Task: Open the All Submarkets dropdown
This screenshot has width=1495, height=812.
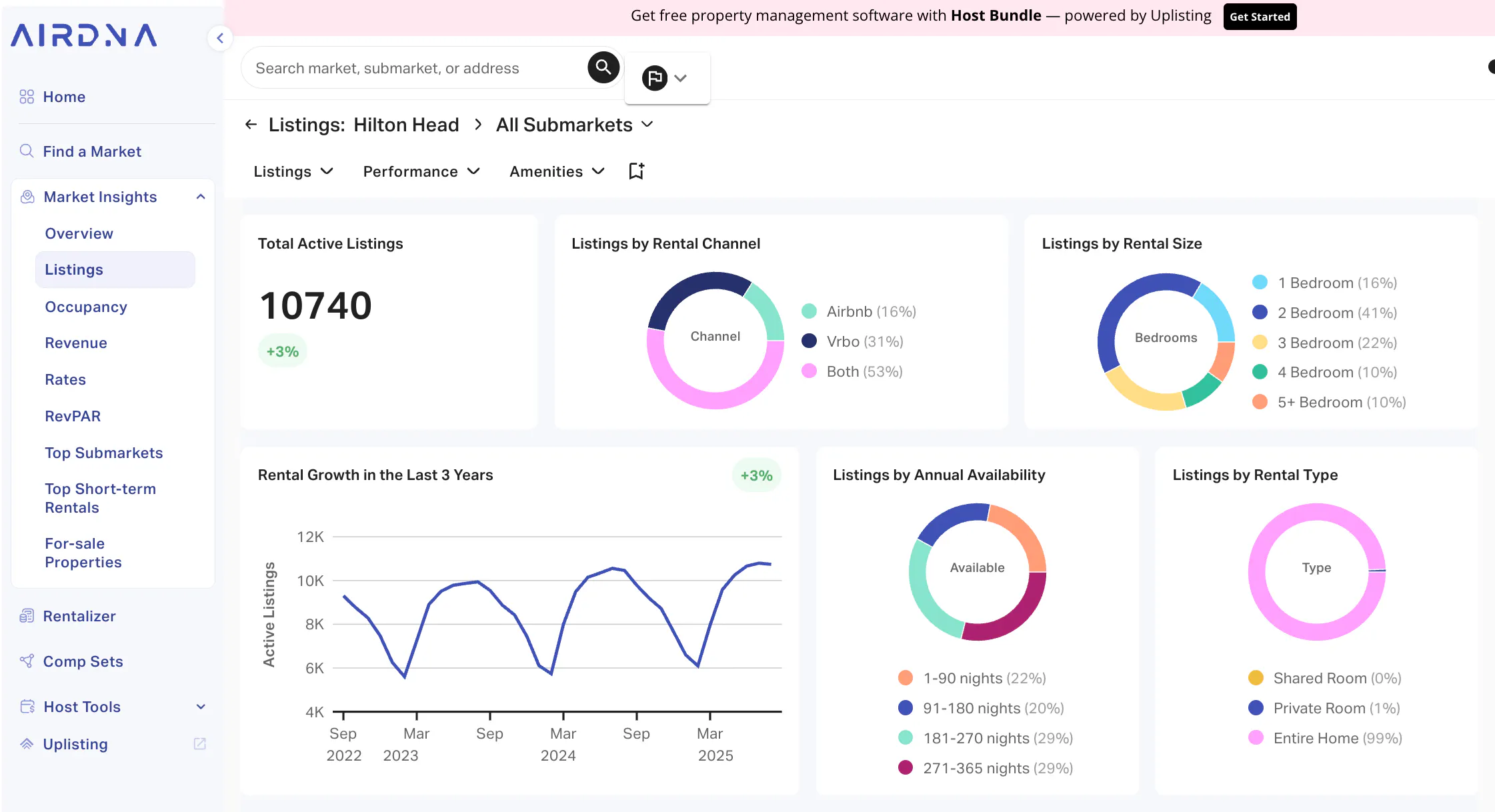Action: pos(575,125)
